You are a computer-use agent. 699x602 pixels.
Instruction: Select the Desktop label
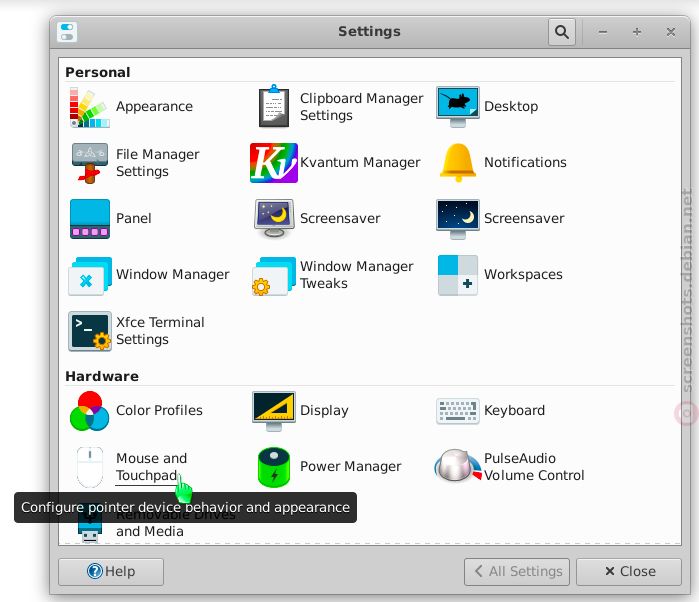pos(511,107)
